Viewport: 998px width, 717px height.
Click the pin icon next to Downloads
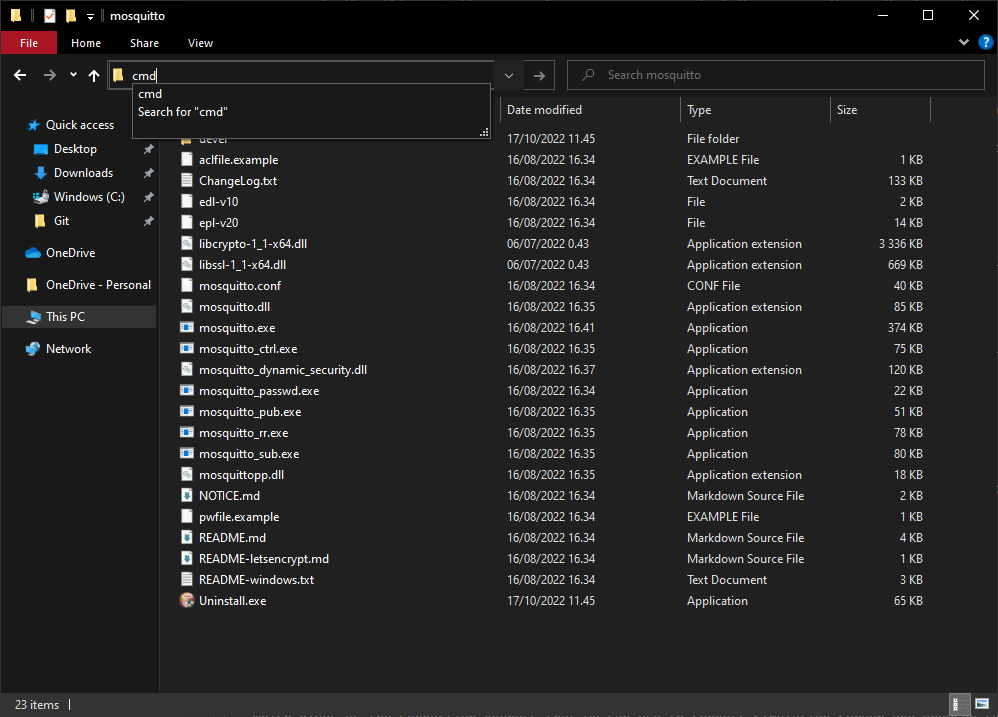[148, 173]
